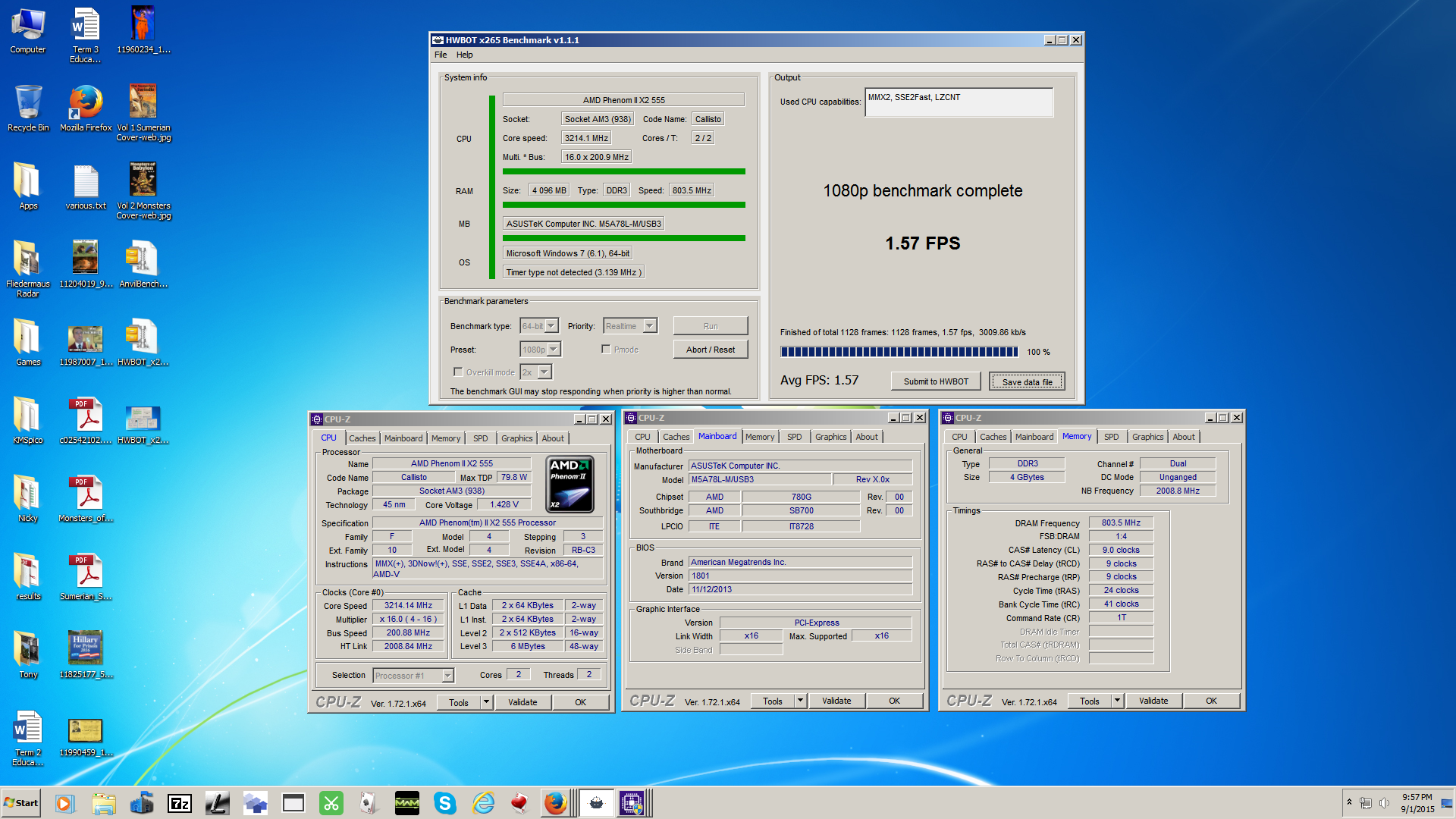Image resolution: width=1456 pixels, height=819 pixels.
Task: Launch 7-Zip from the taskbar
Action: coord(180,803)
